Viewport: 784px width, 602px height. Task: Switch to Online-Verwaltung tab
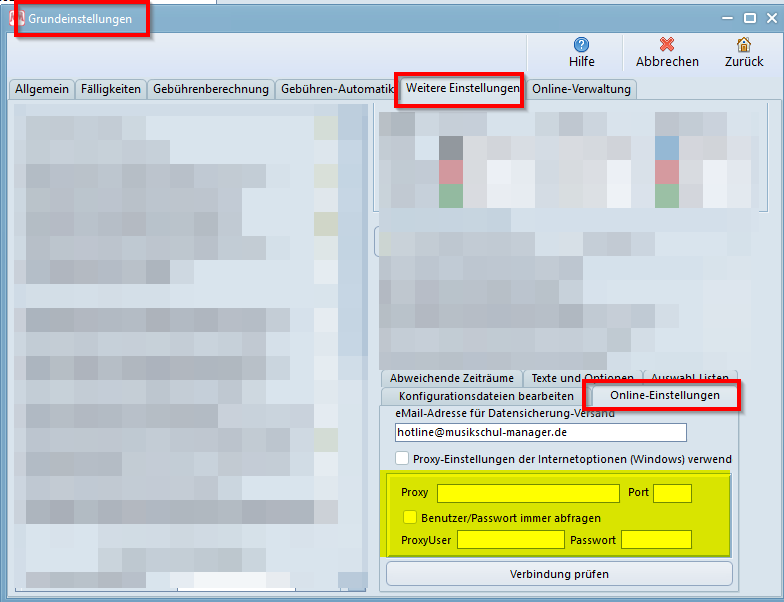[x=581, y=89]
